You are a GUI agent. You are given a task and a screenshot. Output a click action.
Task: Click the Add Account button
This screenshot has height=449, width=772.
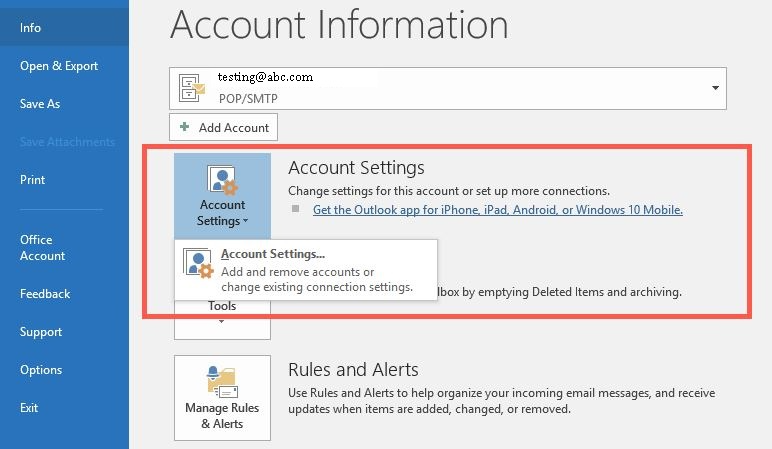click(224, 128)
